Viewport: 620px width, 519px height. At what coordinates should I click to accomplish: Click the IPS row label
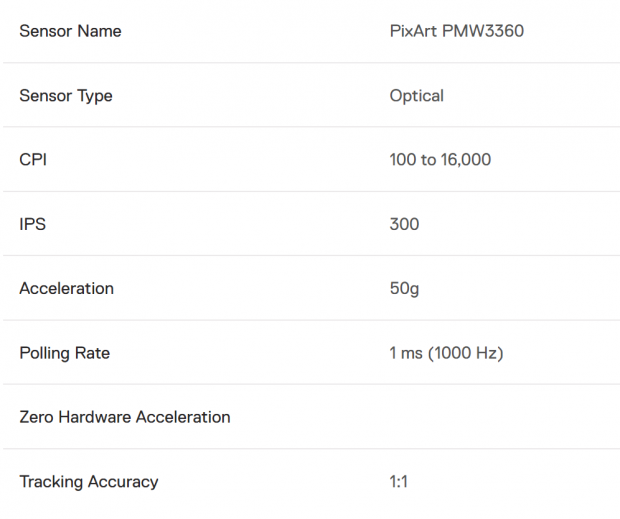(33, 224)
